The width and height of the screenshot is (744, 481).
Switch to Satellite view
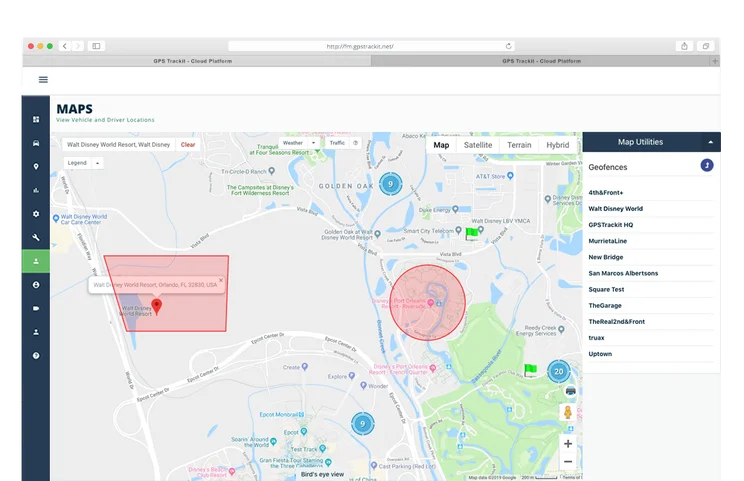tap(478, 145)
